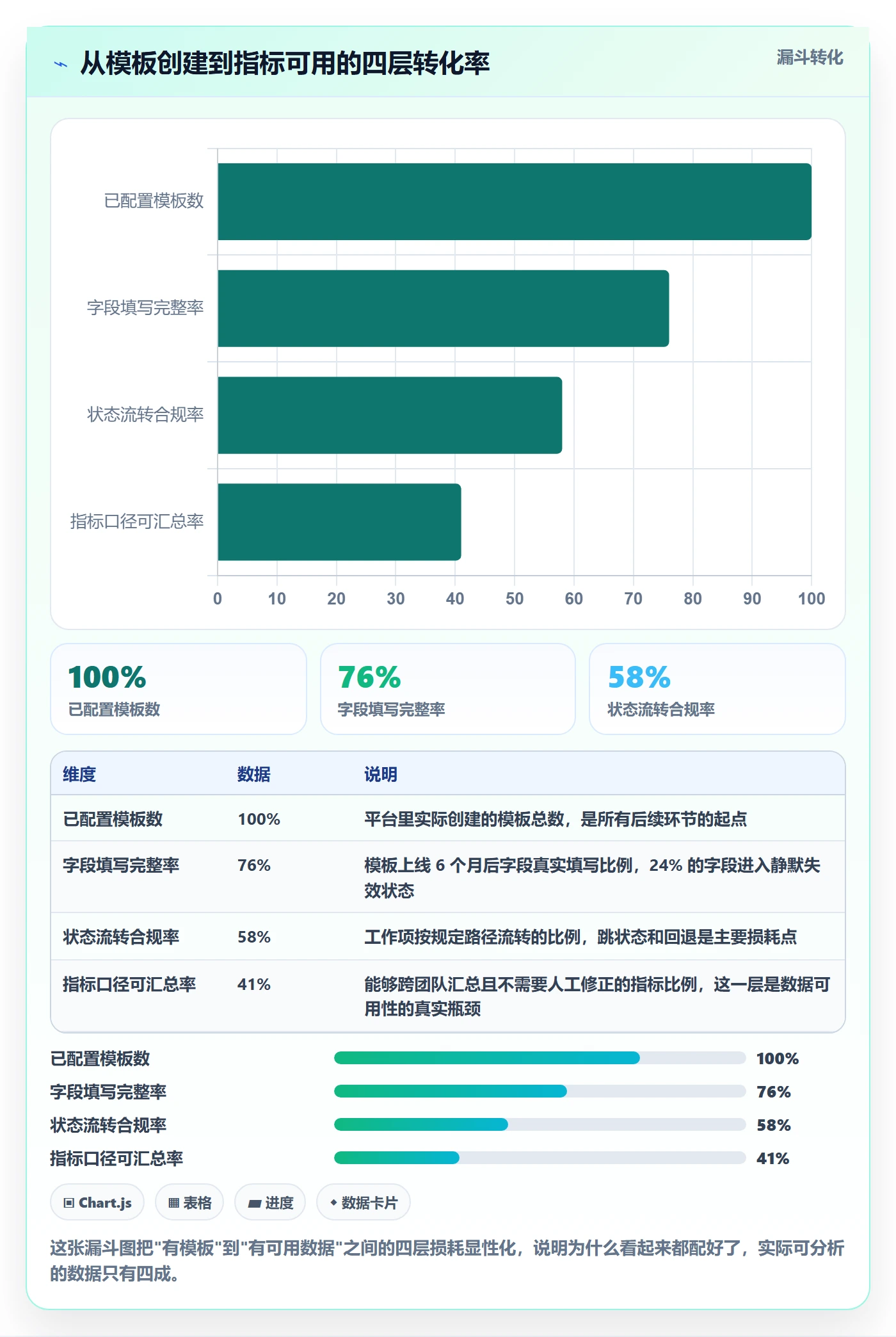
Task: Select the 76% cell in the table
Action: click(254, 865)
